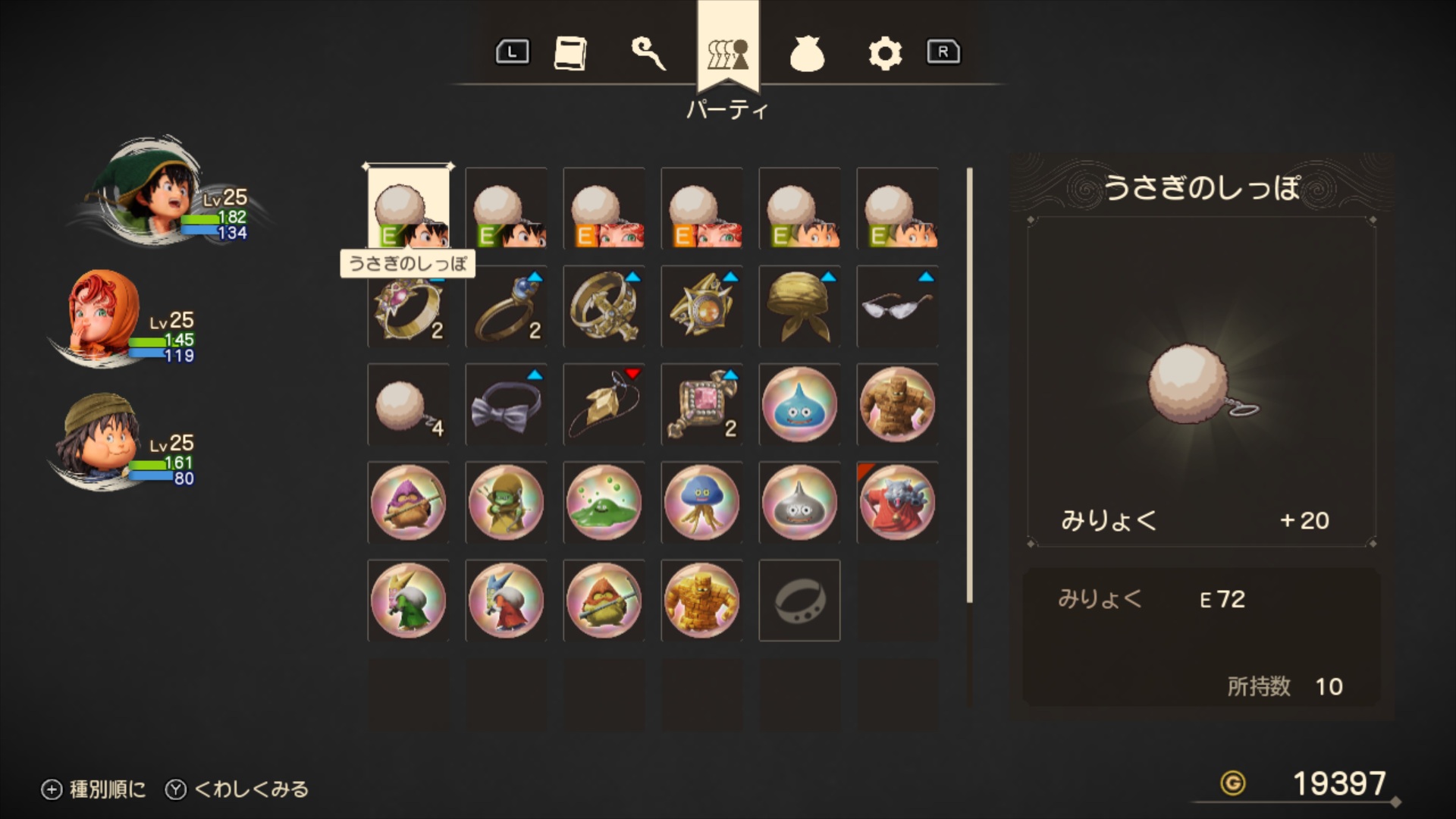Viewport: 1456px width, 819px height.
Task: Select the magic staff tab icon
Action: tap(648, 53)
